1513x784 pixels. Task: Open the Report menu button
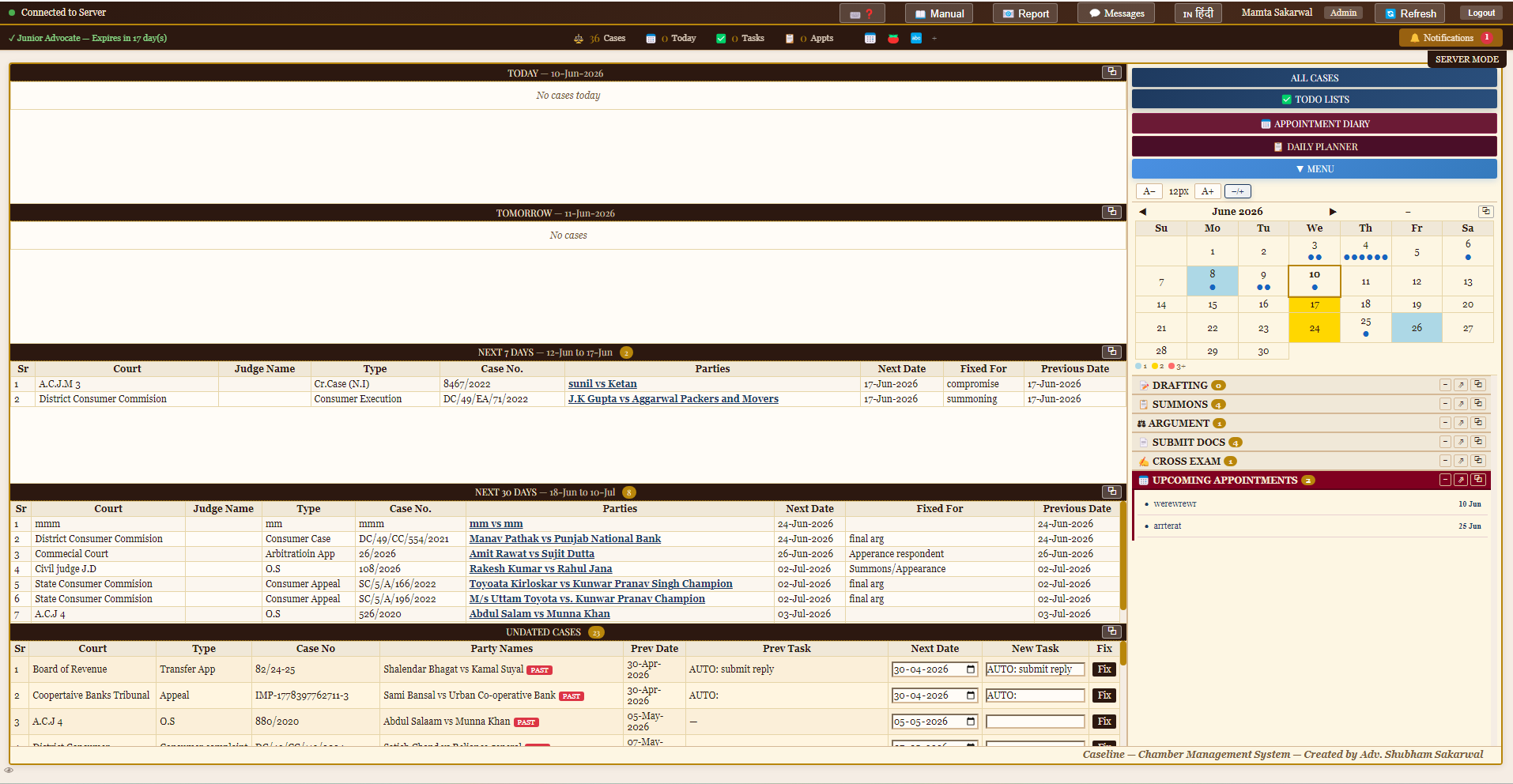(x=1025, y=13)
